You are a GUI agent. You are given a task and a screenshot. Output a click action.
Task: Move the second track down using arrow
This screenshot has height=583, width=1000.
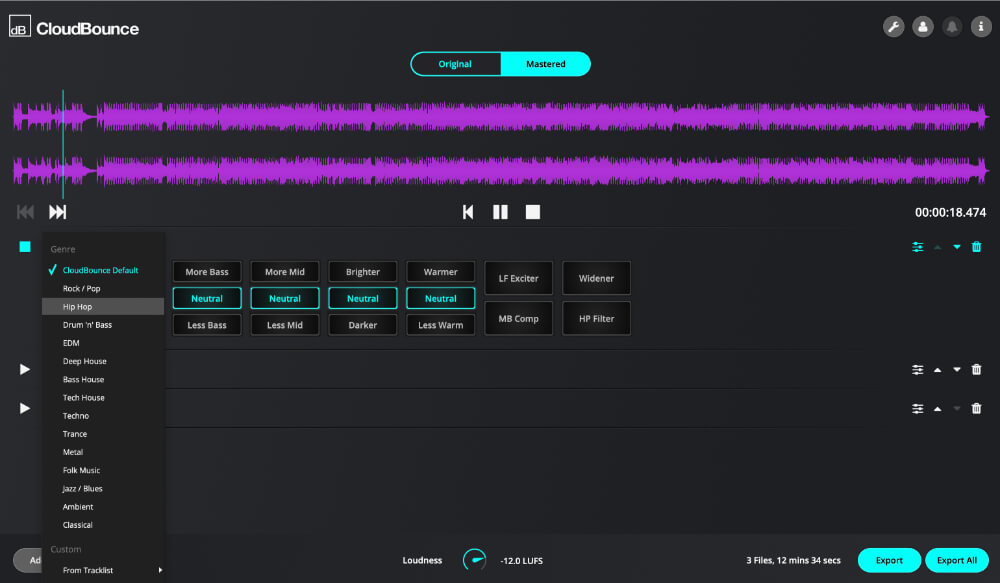(x=957, y=369)
